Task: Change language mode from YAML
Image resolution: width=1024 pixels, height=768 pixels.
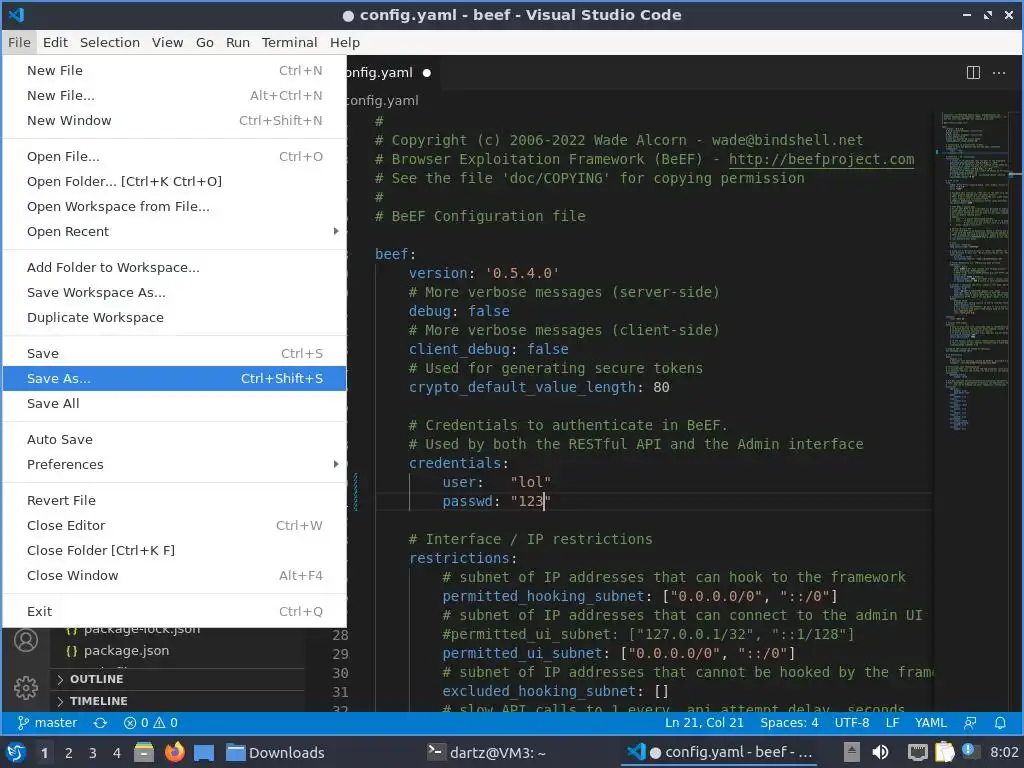Action: 931,723
